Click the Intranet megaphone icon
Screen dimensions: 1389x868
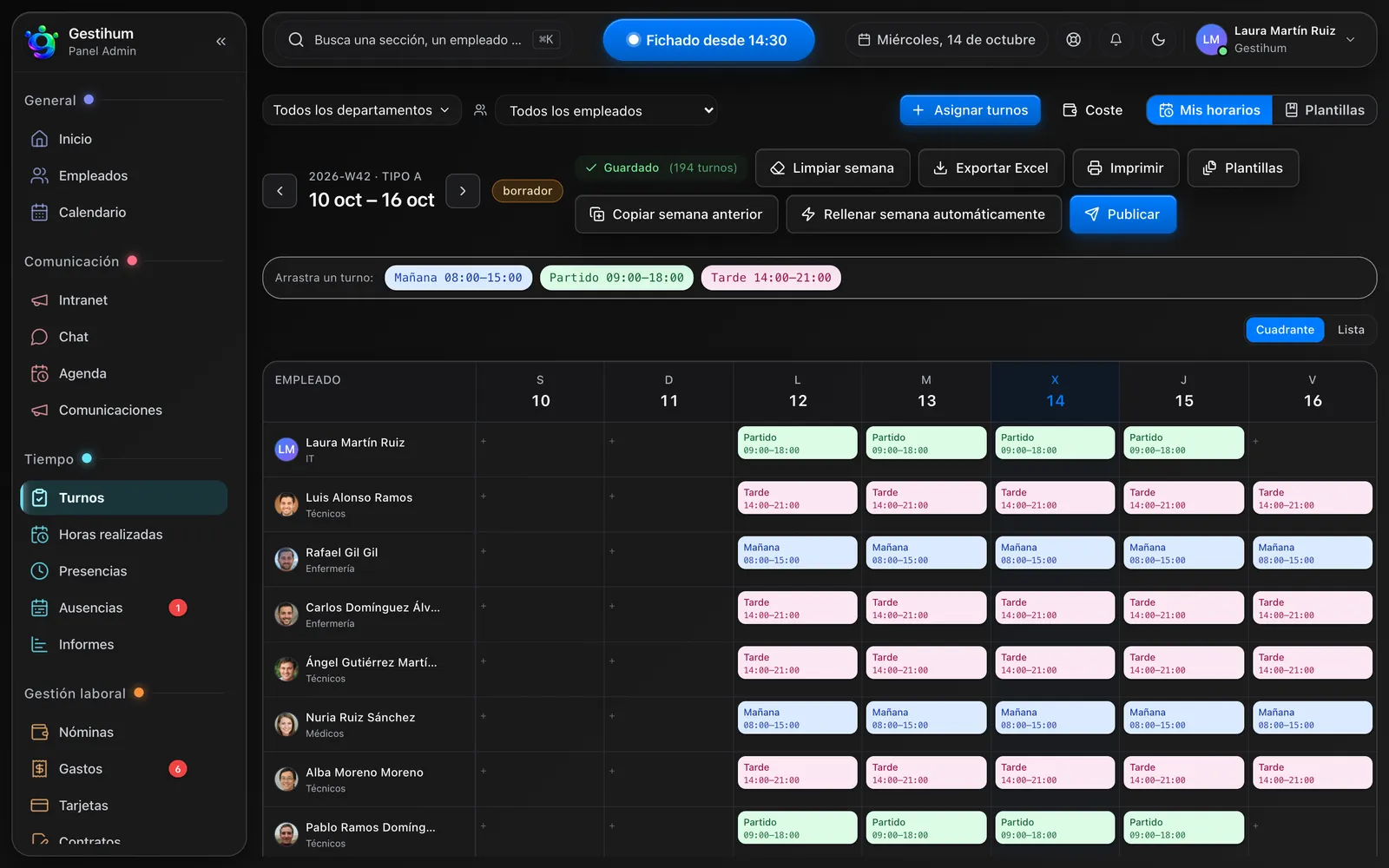[x=40, y=300]
